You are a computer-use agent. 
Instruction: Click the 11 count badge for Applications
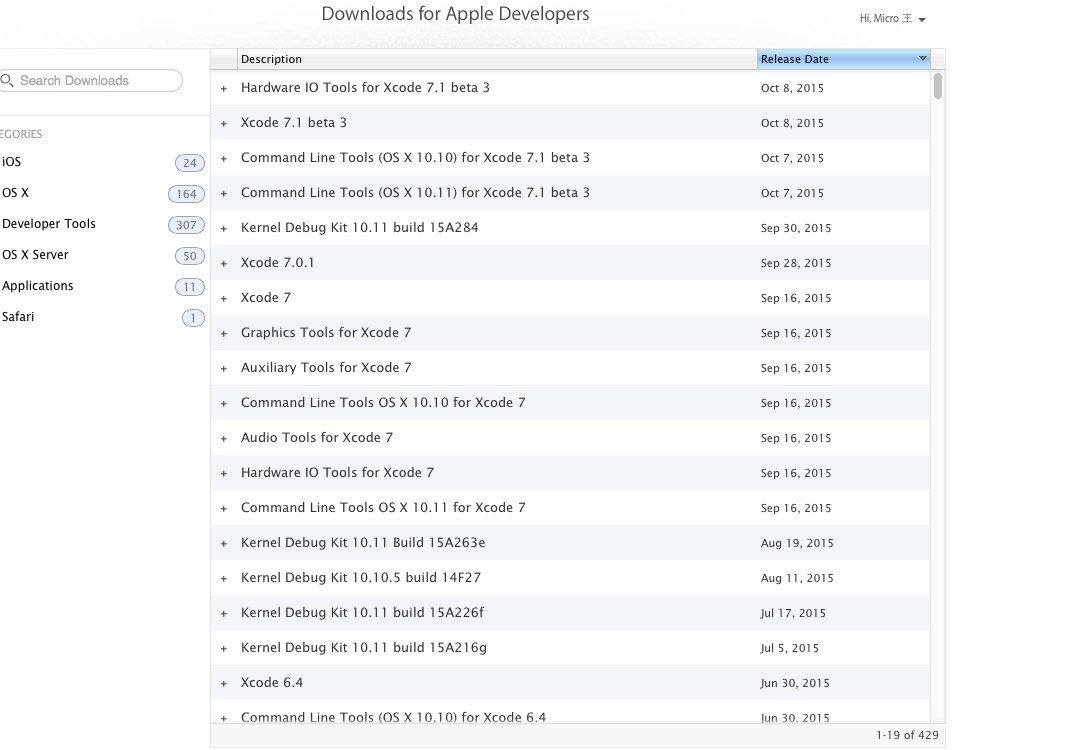[x=190, y=287]
